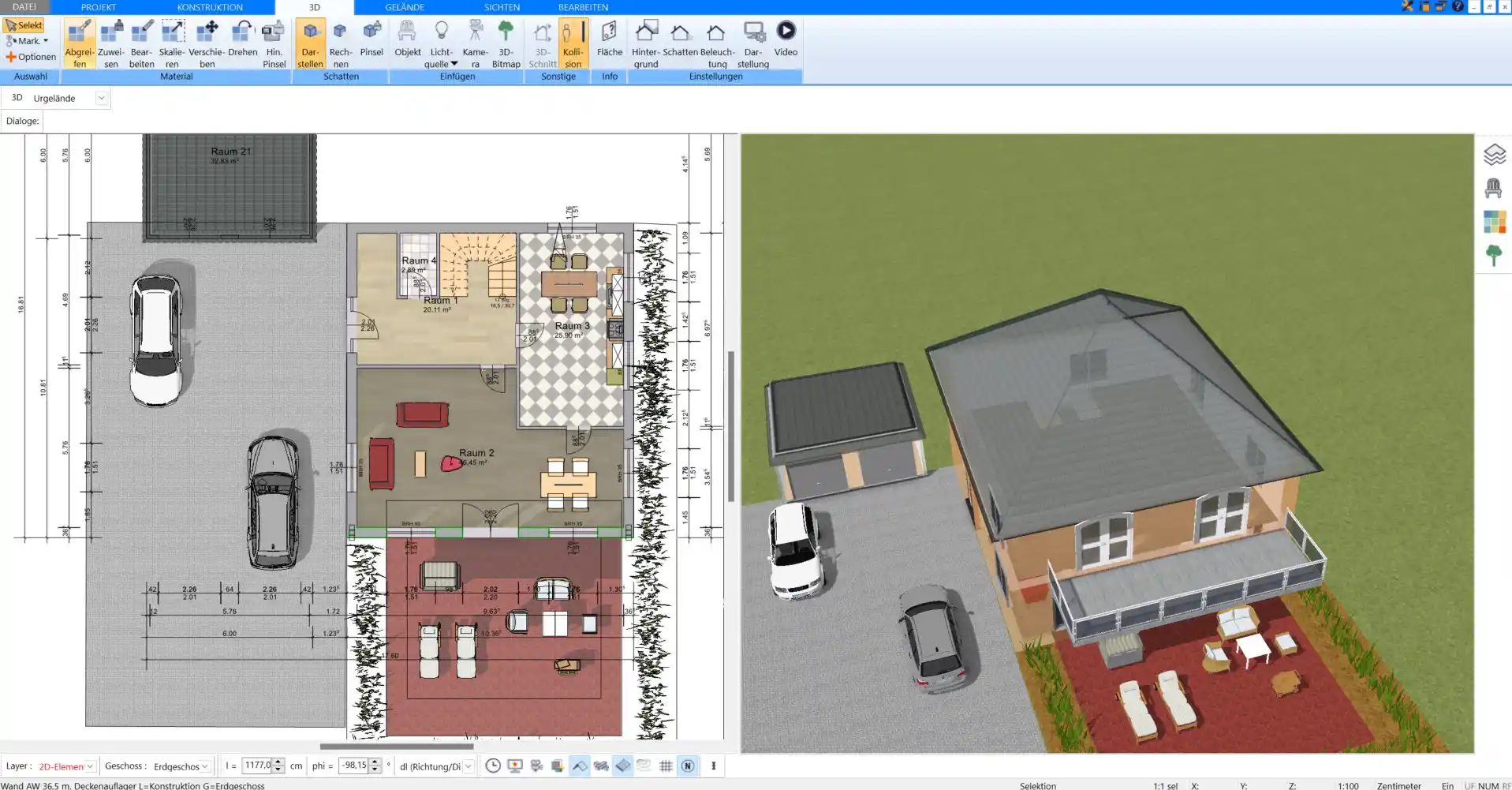
Task: Open Schatten settings
Action: click(x=680, y=39)
